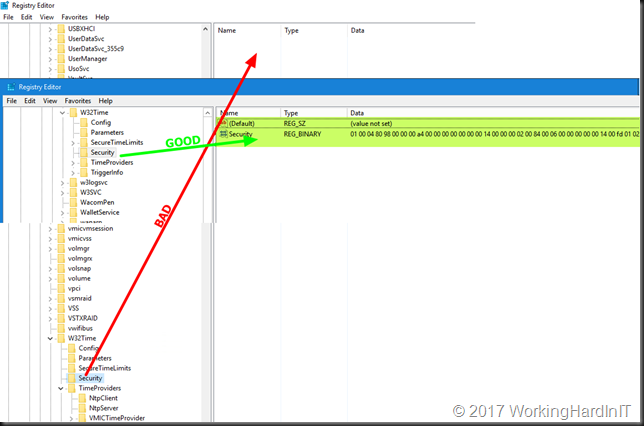Click the binary data starting '01 00 04 80'
The height and width of the screenshot is (426, 644).
(x=494, y=134)
